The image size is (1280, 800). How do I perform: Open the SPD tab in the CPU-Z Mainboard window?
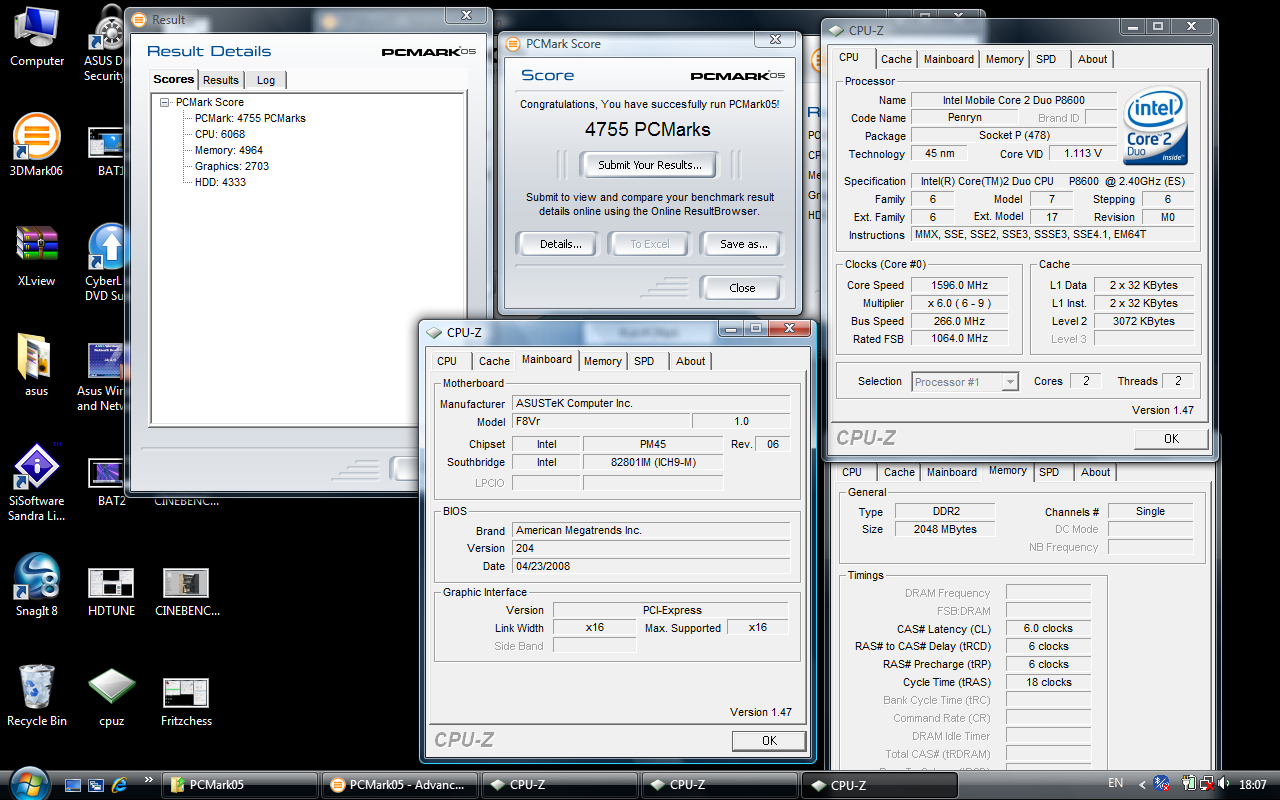pos(644,361)
